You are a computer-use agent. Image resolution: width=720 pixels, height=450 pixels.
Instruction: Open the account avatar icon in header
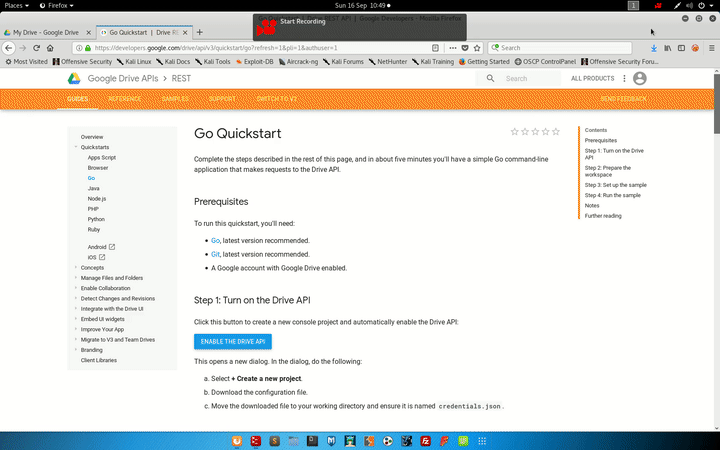coord(640,78)
